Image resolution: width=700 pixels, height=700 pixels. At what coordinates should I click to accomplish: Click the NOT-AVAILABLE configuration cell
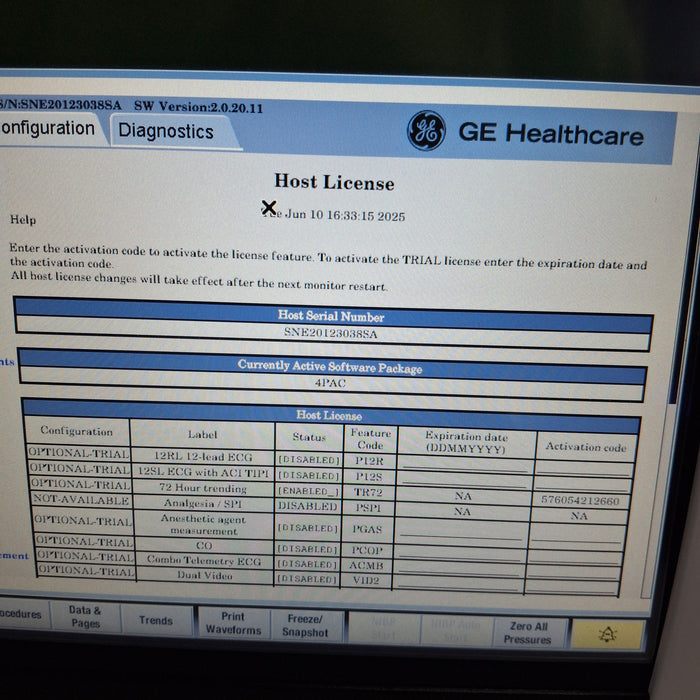(x=81, y=500)
